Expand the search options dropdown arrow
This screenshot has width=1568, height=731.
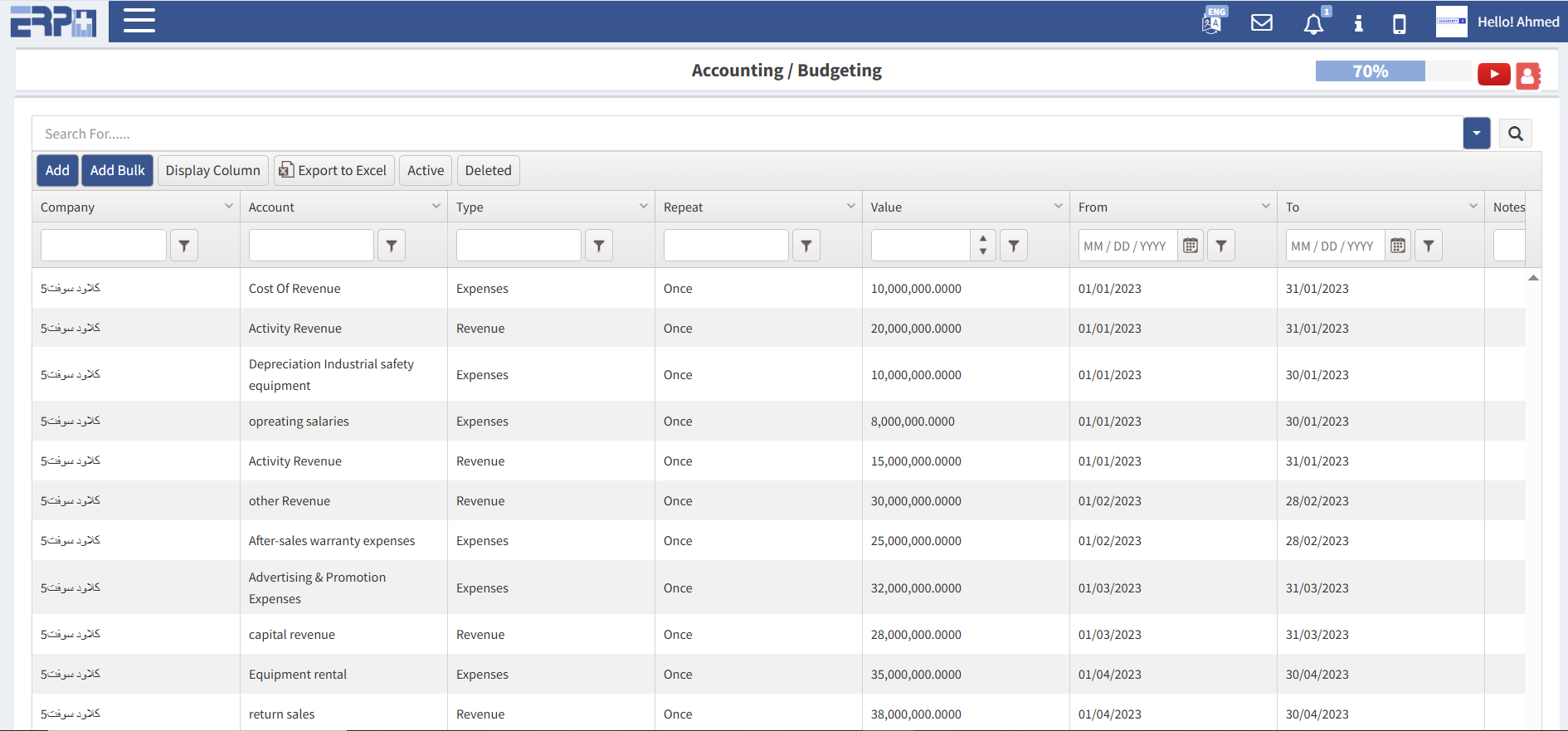coord(1476,134)
